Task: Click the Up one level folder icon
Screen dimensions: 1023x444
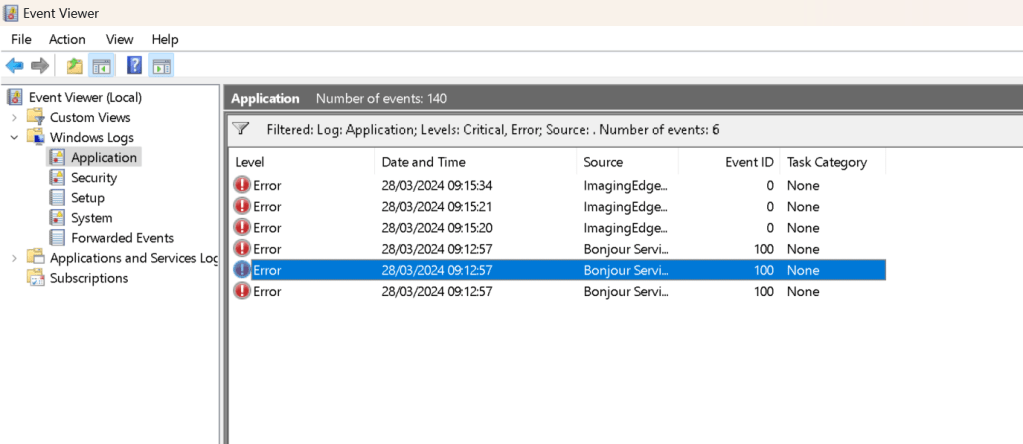Action: (x=75, y=65)
